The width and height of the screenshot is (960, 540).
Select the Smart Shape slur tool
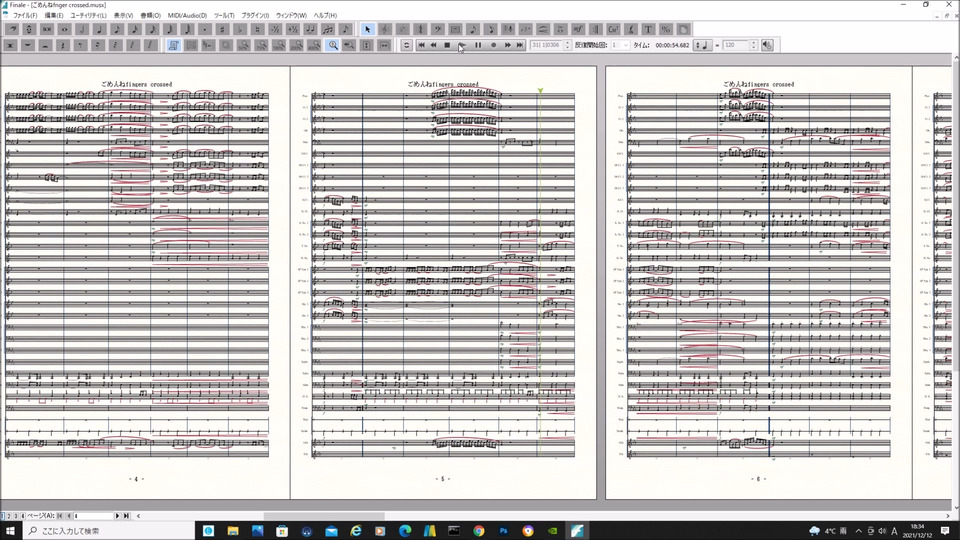[543, 29]
